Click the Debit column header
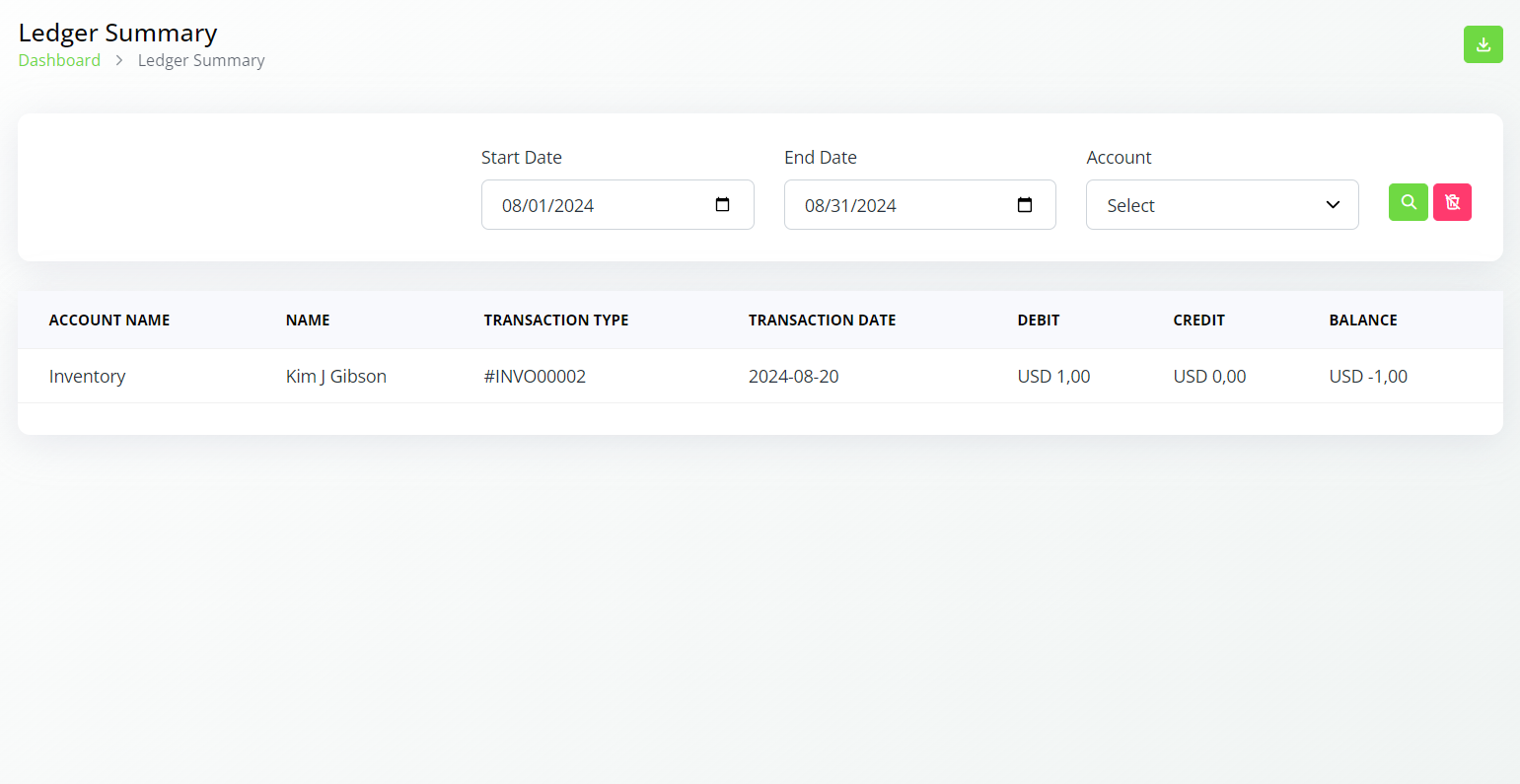The image size is (1520, 784). pyautogui.click(x=1039, y=320)
